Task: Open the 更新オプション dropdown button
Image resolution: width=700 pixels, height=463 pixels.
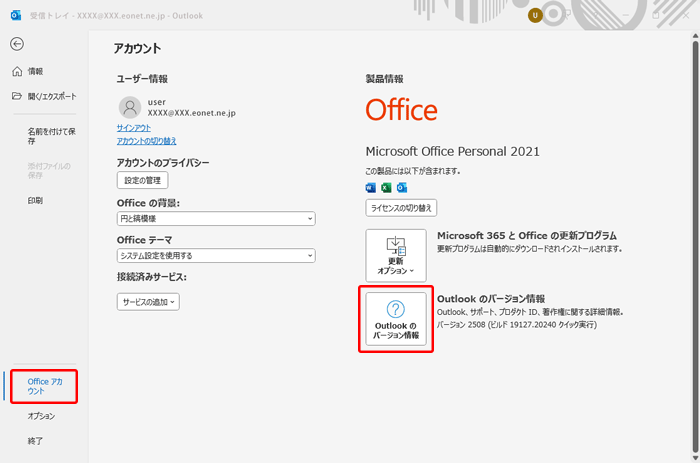Action: [x=395, y=255]
